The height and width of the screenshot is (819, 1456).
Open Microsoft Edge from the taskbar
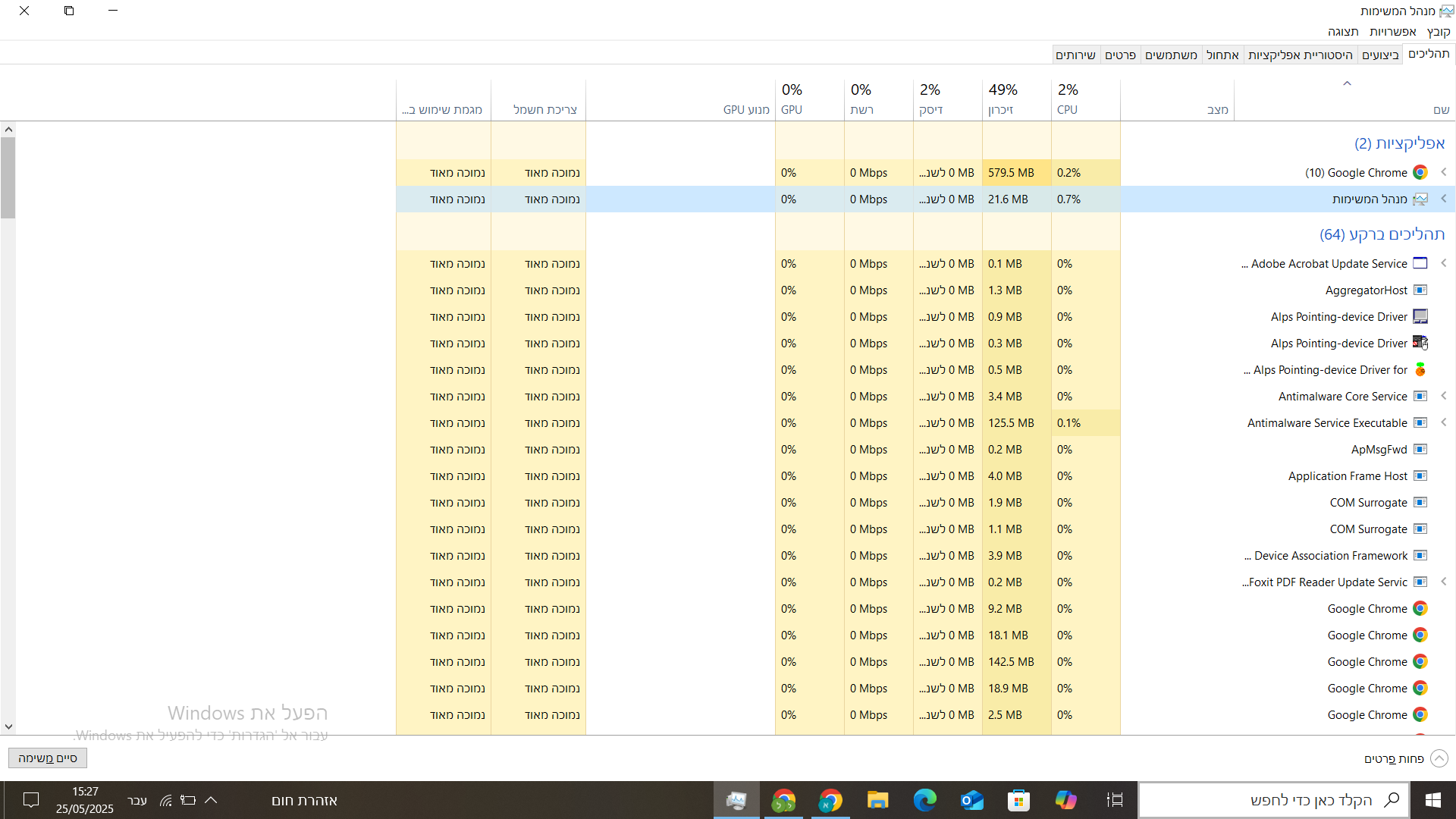click(x=924, y=800)
